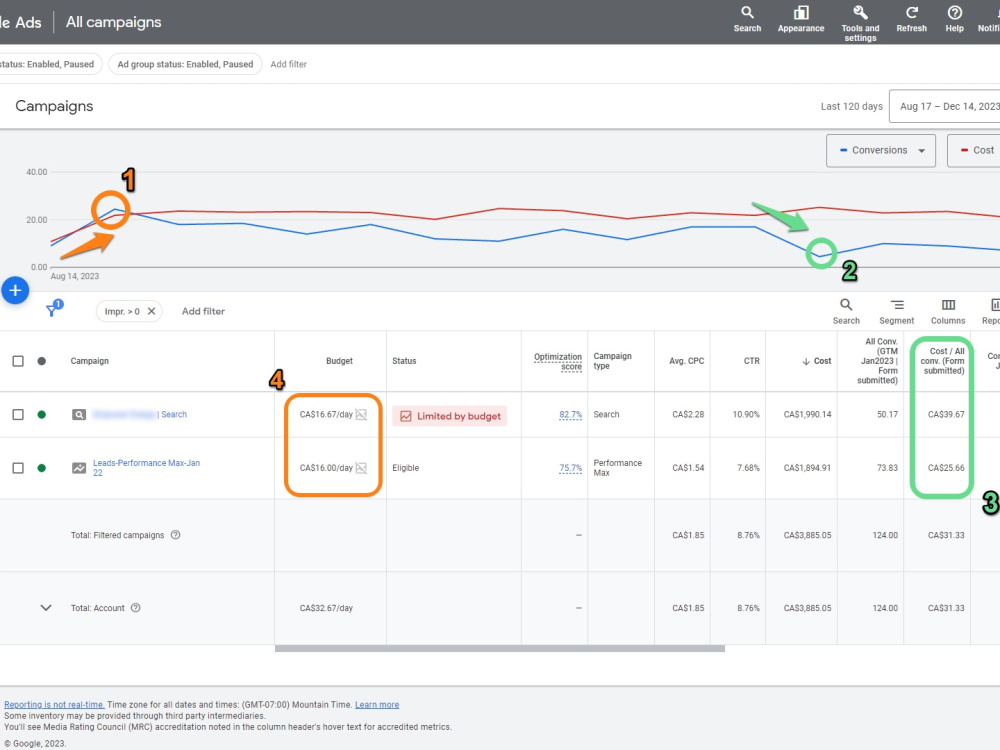Open Leads-Performance Max-Jan 22 campaign
Image resolution: width=1000 pixels, height=750 pixels.
click(x=146, y=467)
